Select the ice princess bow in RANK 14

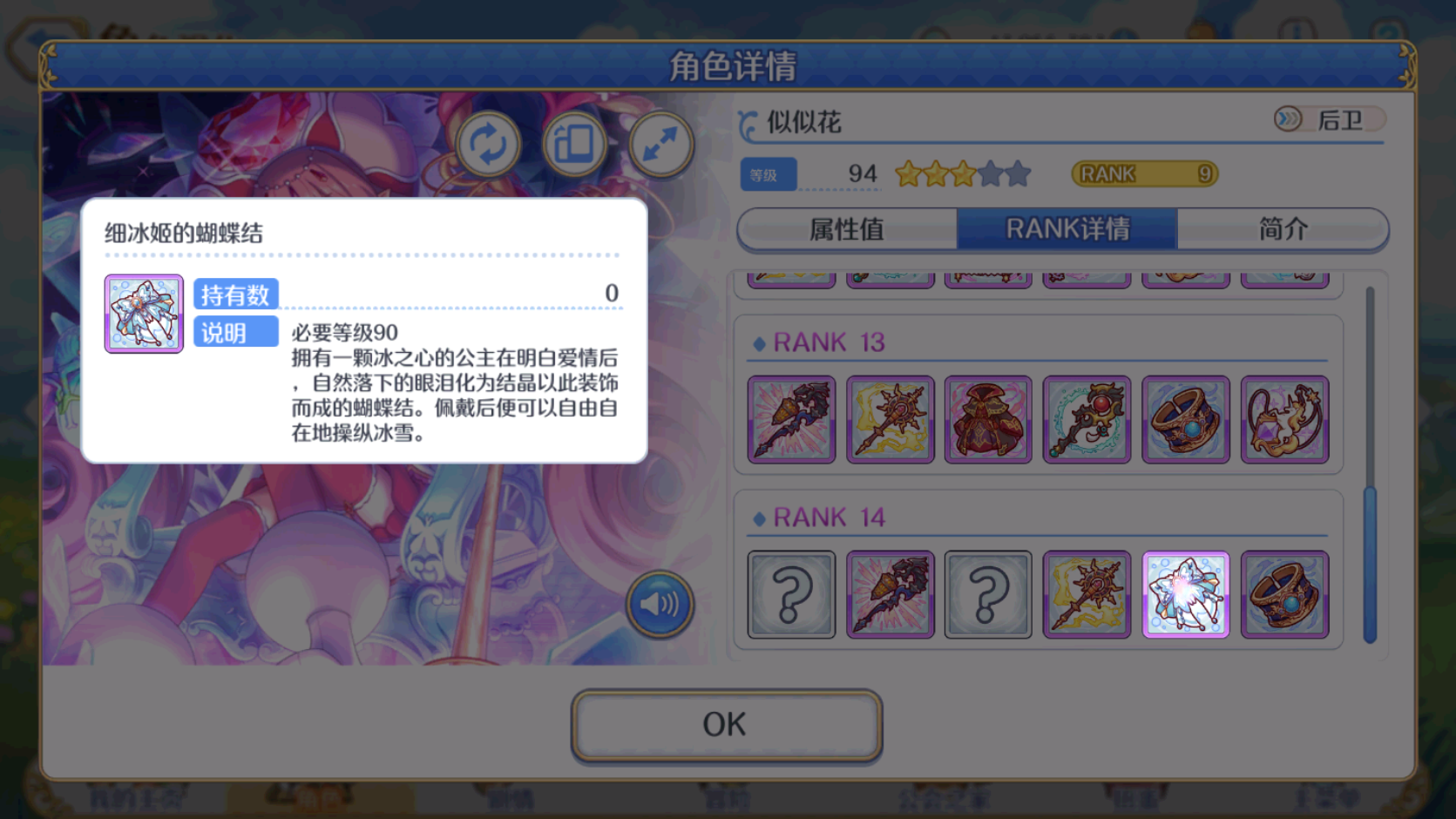pos(1186,595)
